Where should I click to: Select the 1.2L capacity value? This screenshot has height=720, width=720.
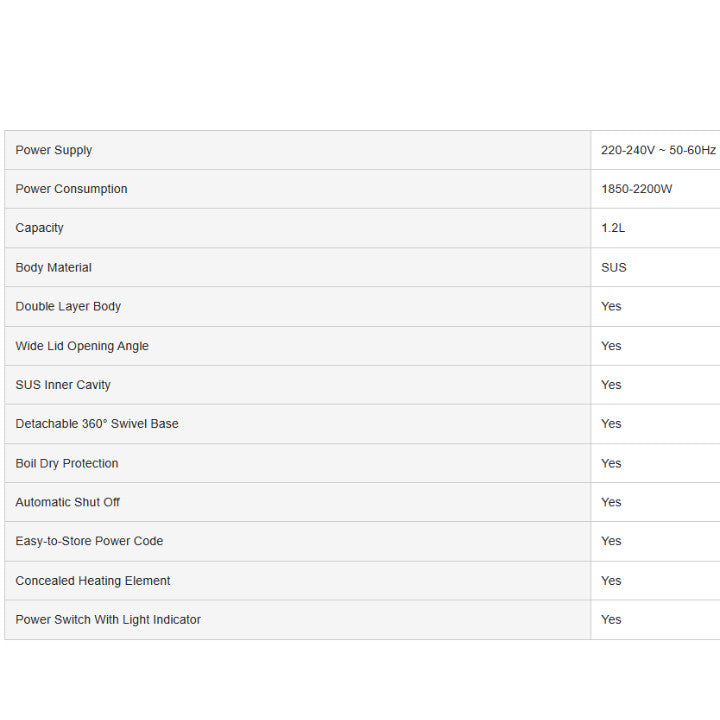[613, 228]
